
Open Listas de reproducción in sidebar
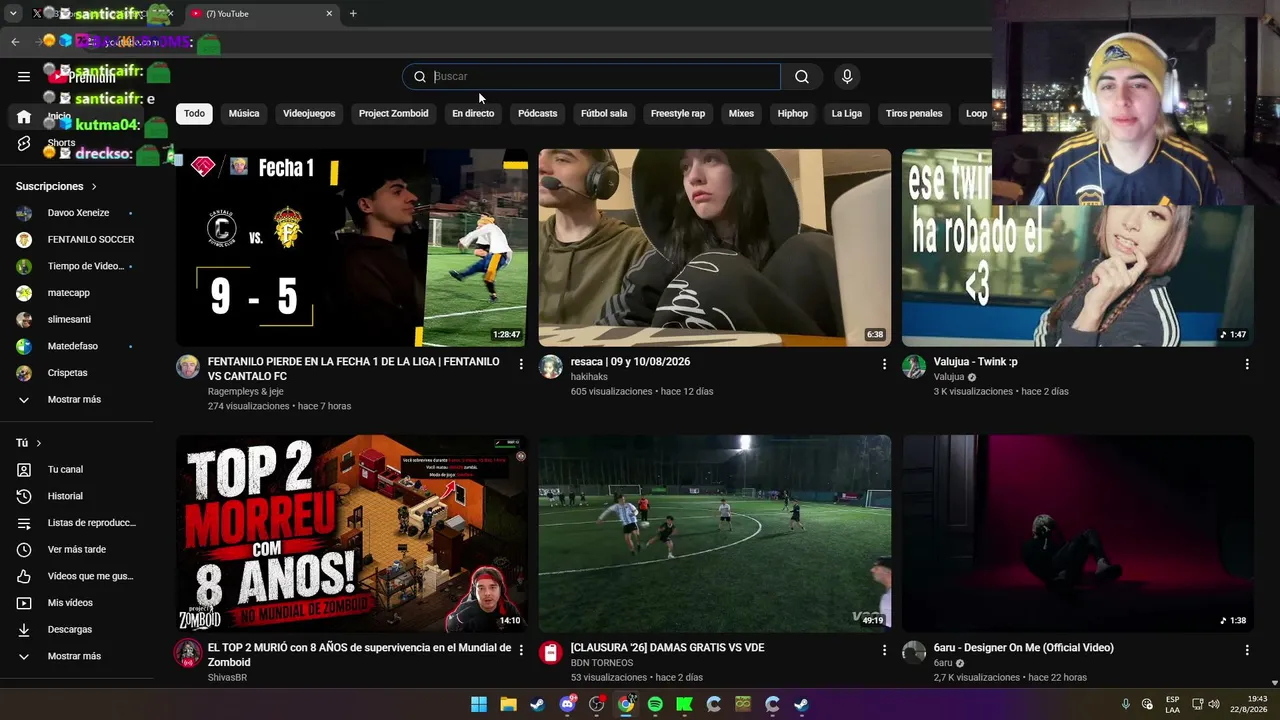(77, 523)
